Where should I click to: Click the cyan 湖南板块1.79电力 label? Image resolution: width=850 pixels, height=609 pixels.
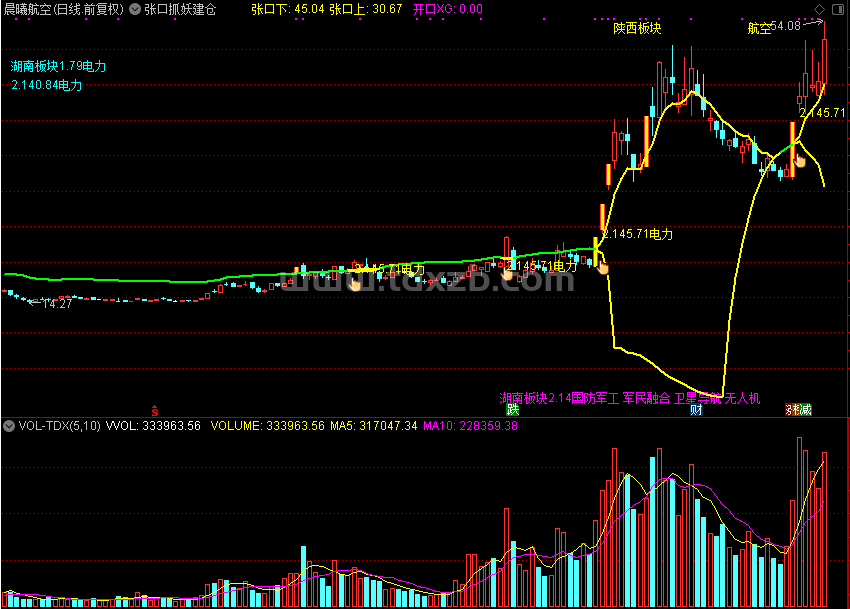tap(59, 66)
